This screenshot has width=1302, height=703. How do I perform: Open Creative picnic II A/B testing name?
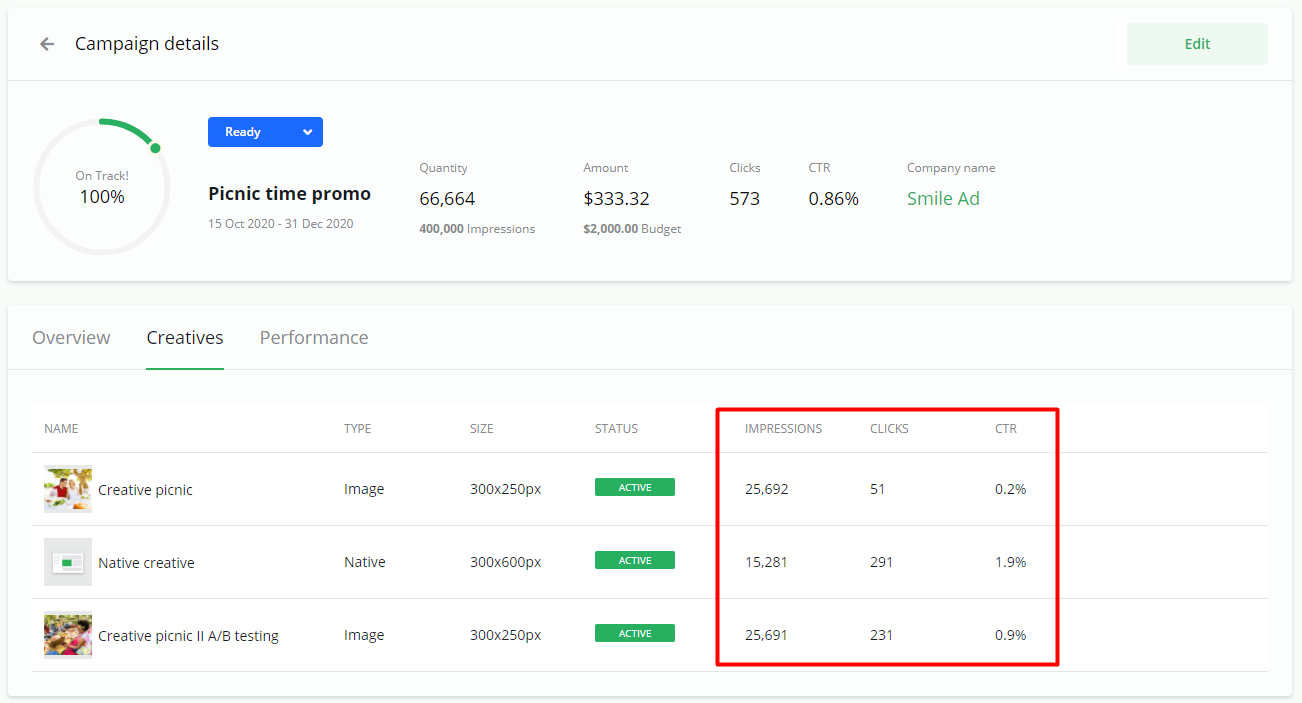pos(188,636)
